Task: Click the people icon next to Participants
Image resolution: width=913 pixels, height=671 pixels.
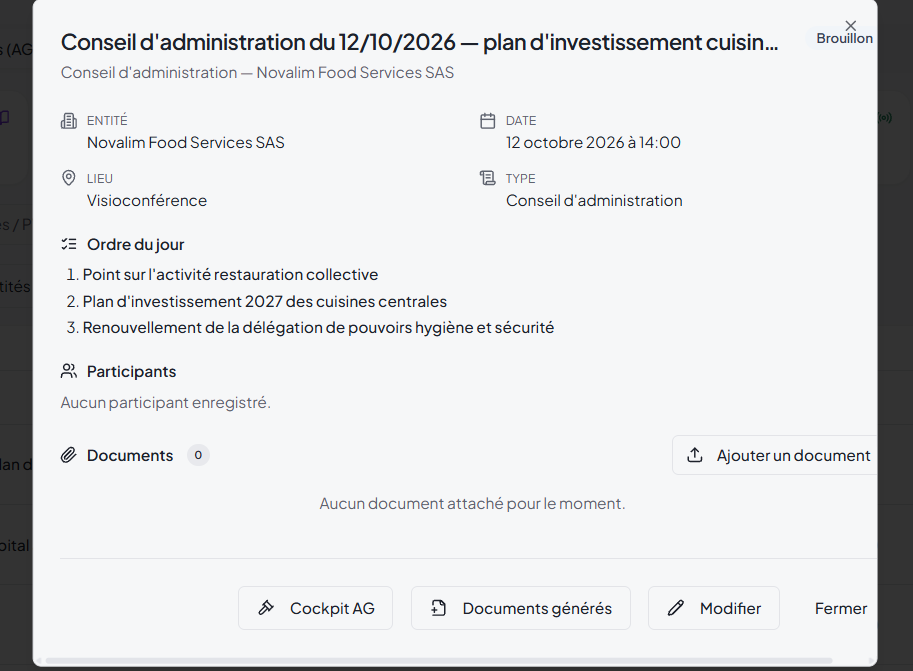Action: 69,371
